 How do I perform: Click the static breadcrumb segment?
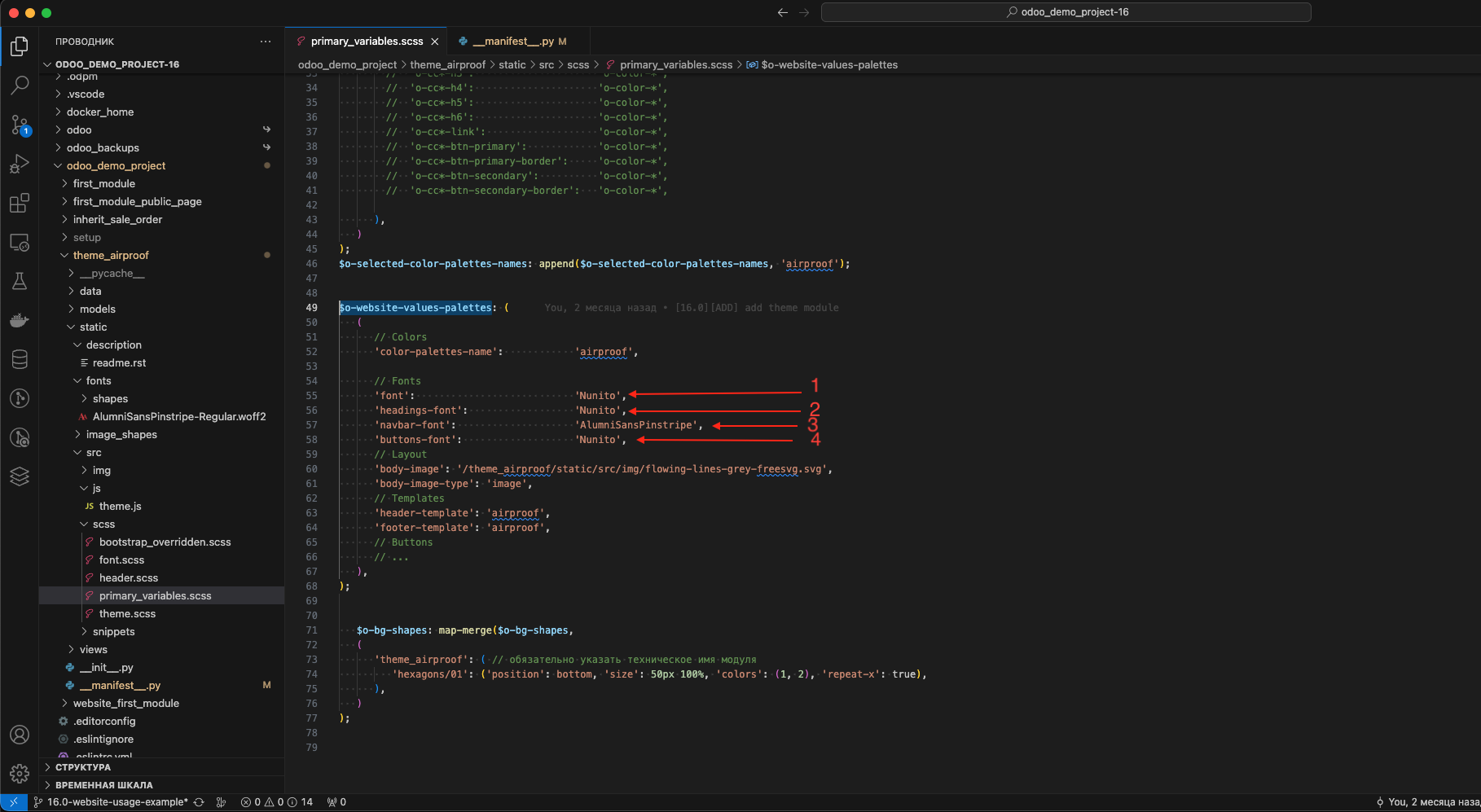click(512, 65)
